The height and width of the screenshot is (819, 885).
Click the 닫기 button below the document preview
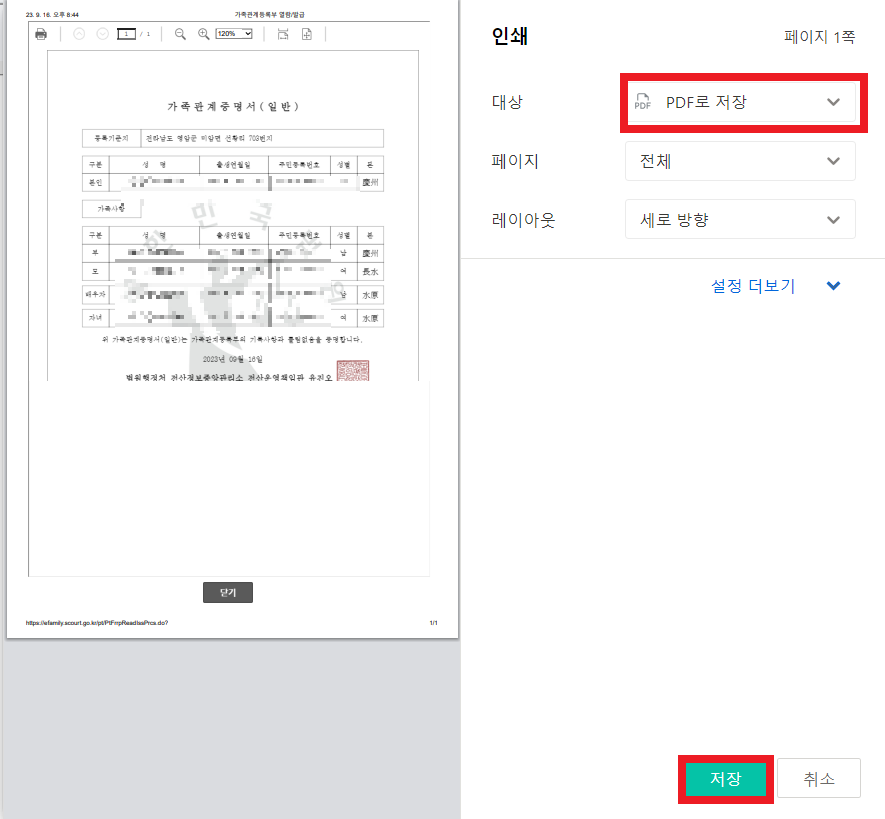pyautogui.click(x=228, y=593)
